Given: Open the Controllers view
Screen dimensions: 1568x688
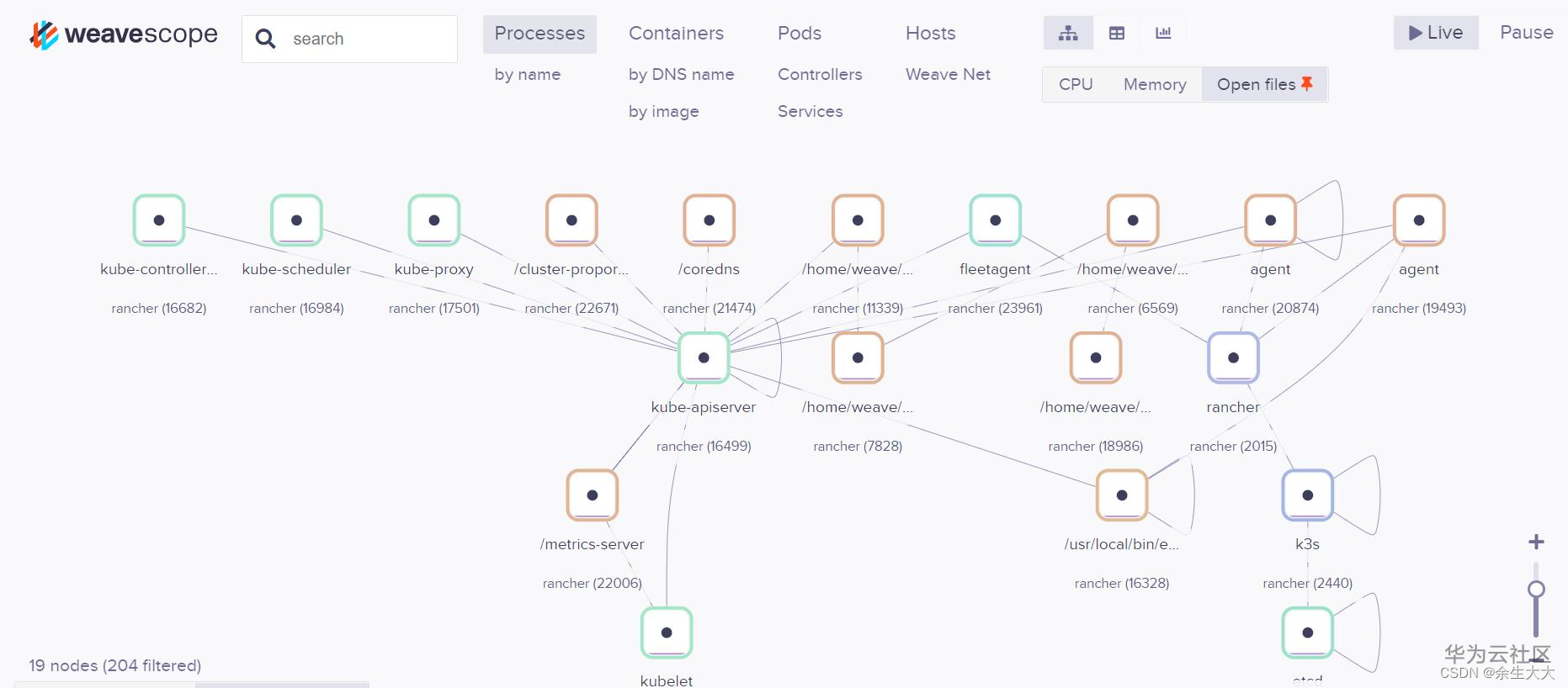Looking at the screenshot, I should tap(820, 74).
